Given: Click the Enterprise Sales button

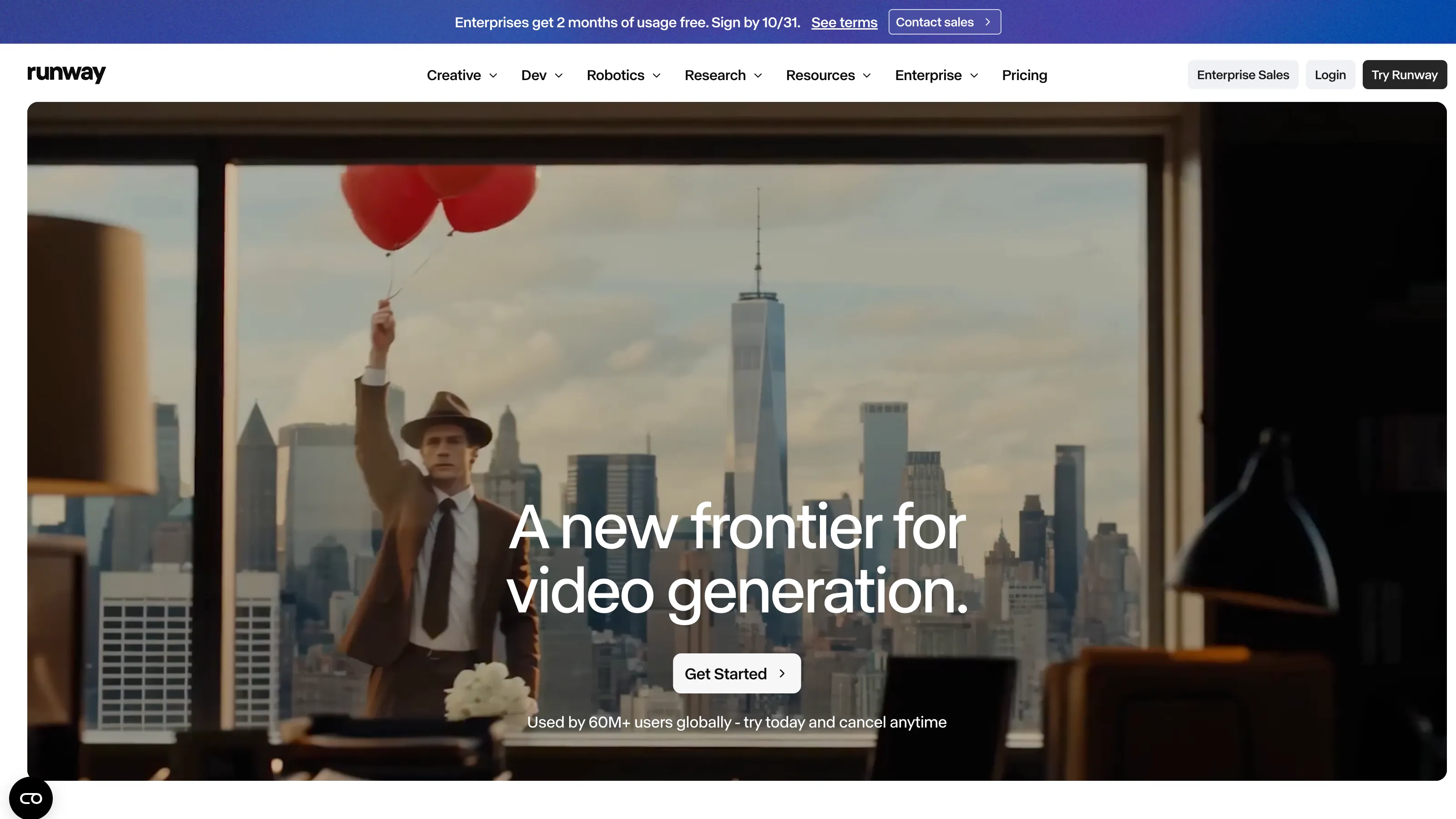Looking at the screenshot, I should (x=1242, y=75).
